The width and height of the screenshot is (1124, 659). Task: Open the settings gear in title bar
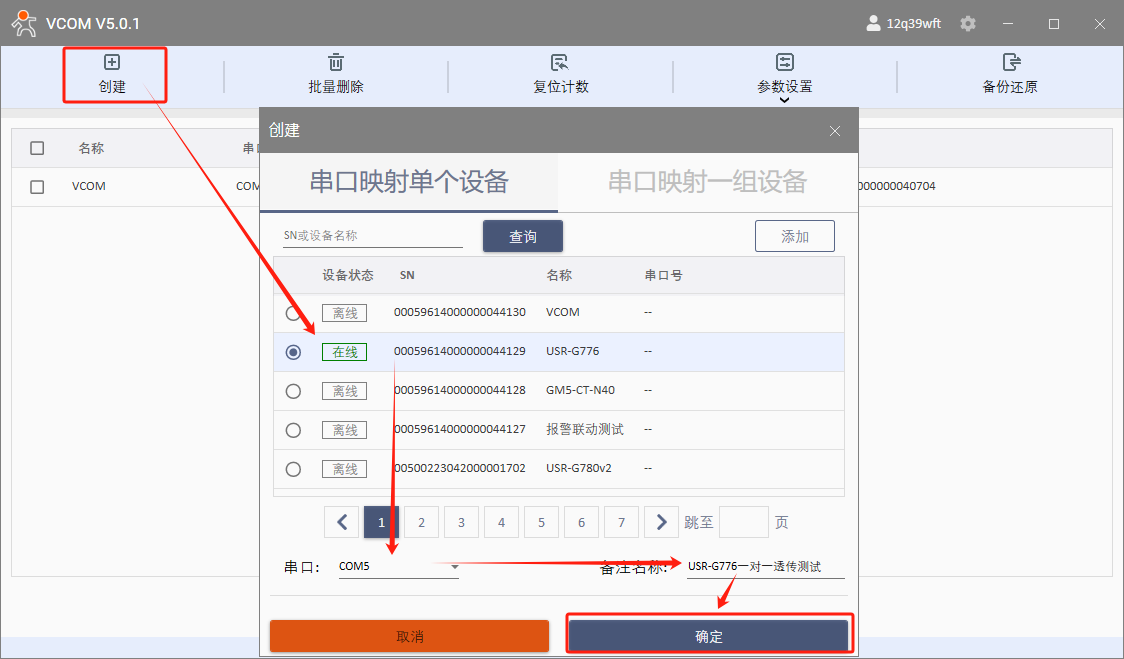click(967, 24)
